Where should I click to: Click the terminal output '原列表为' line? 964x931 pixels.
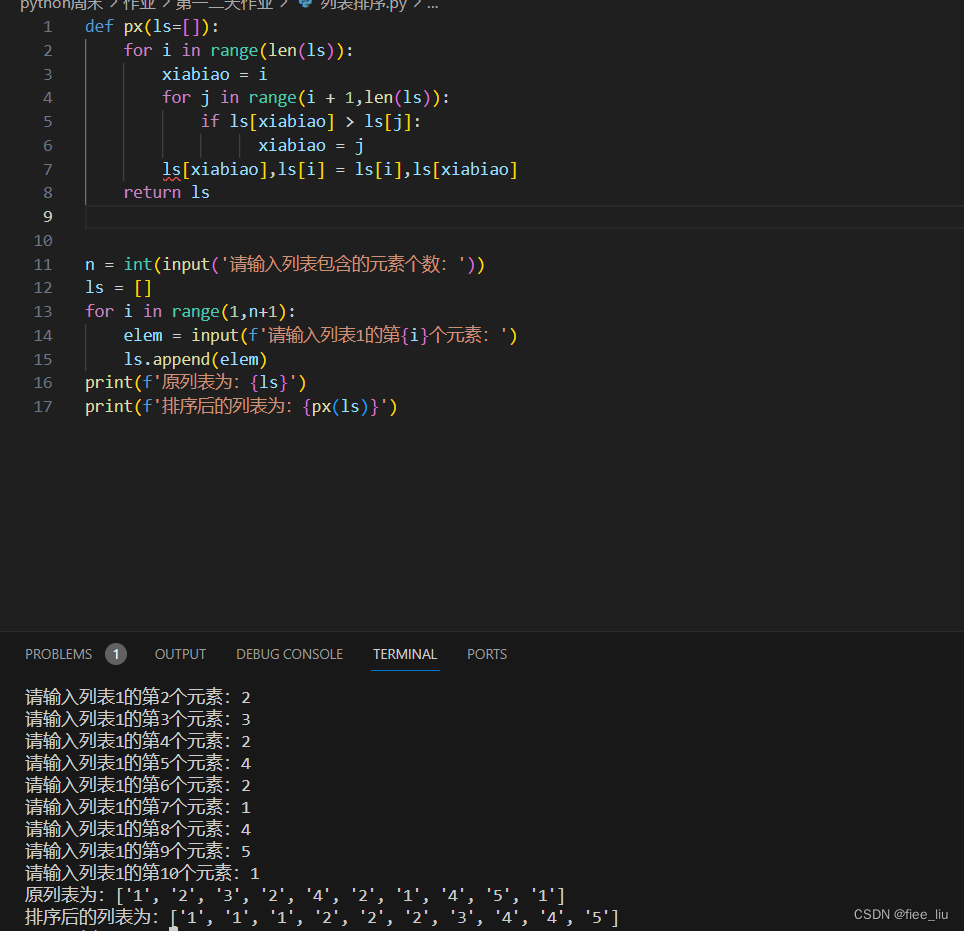coord(295,895)
